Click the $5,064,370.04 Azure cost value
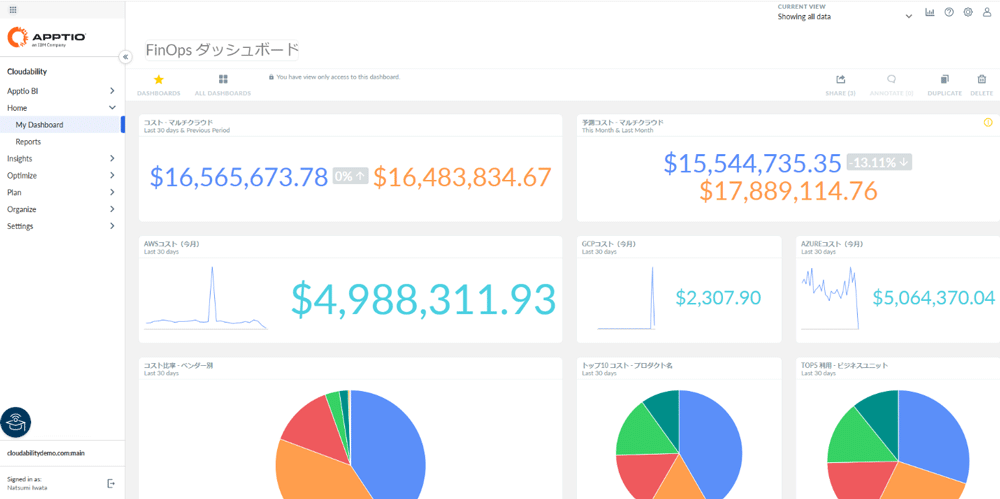1000x499 pixels. pyautogui.click(x=934, y=297)
